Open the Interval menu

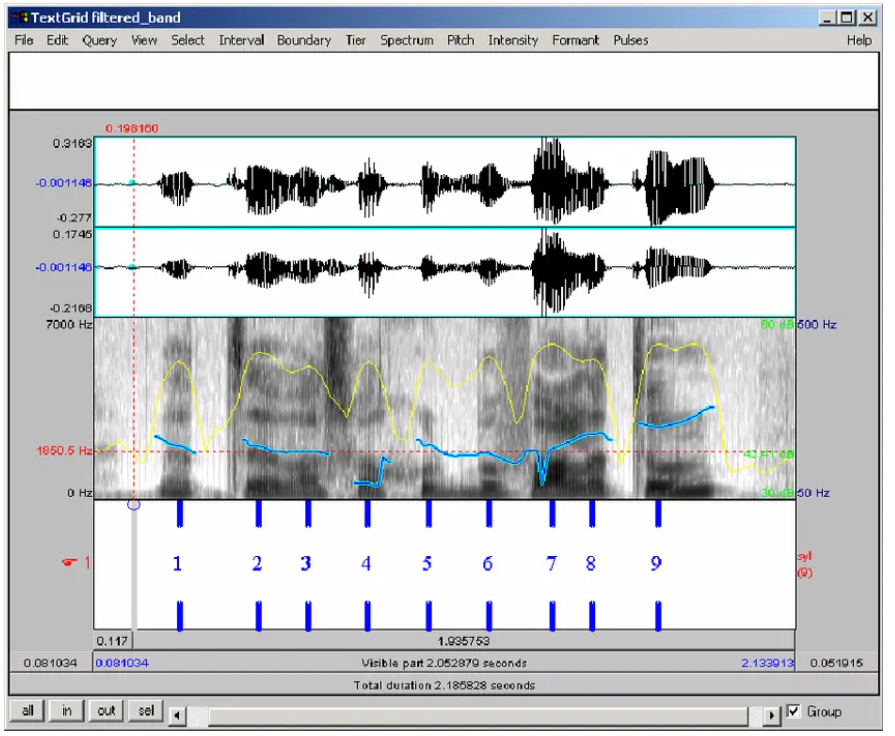[x=241, y=40]
